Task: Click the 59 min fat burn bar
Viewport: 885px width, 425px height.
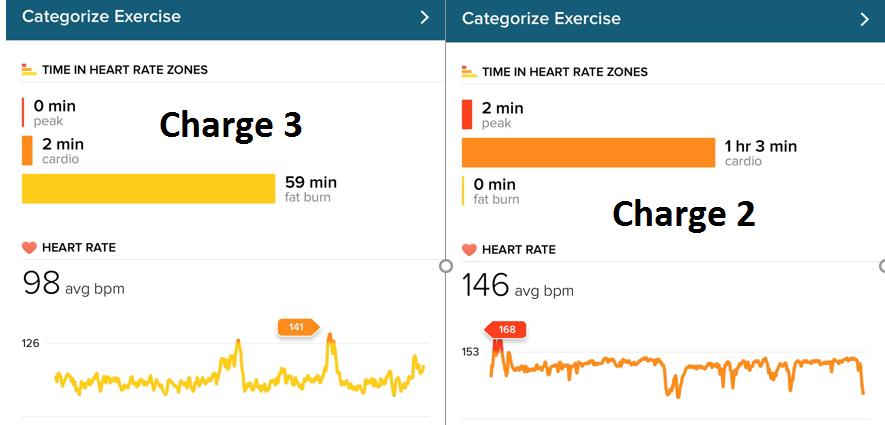Action: (148, 189)
